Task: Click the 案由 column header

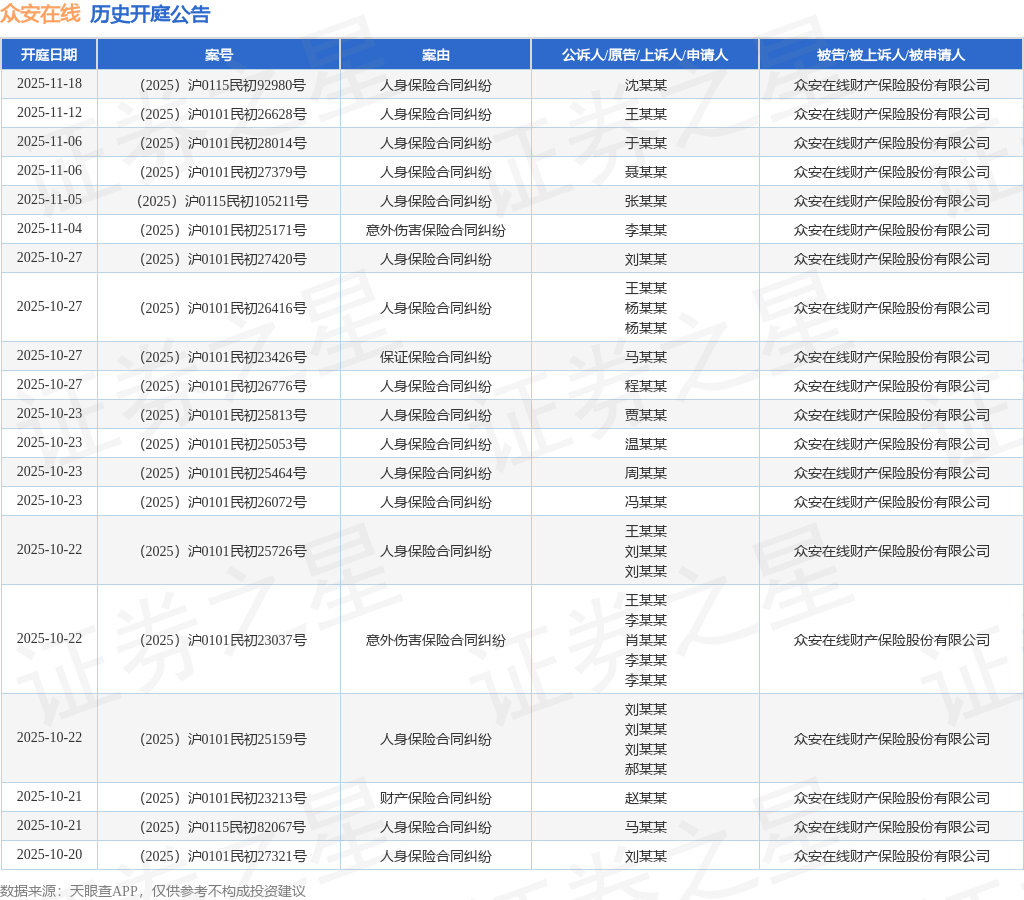Action: click(x=436, y=55)
